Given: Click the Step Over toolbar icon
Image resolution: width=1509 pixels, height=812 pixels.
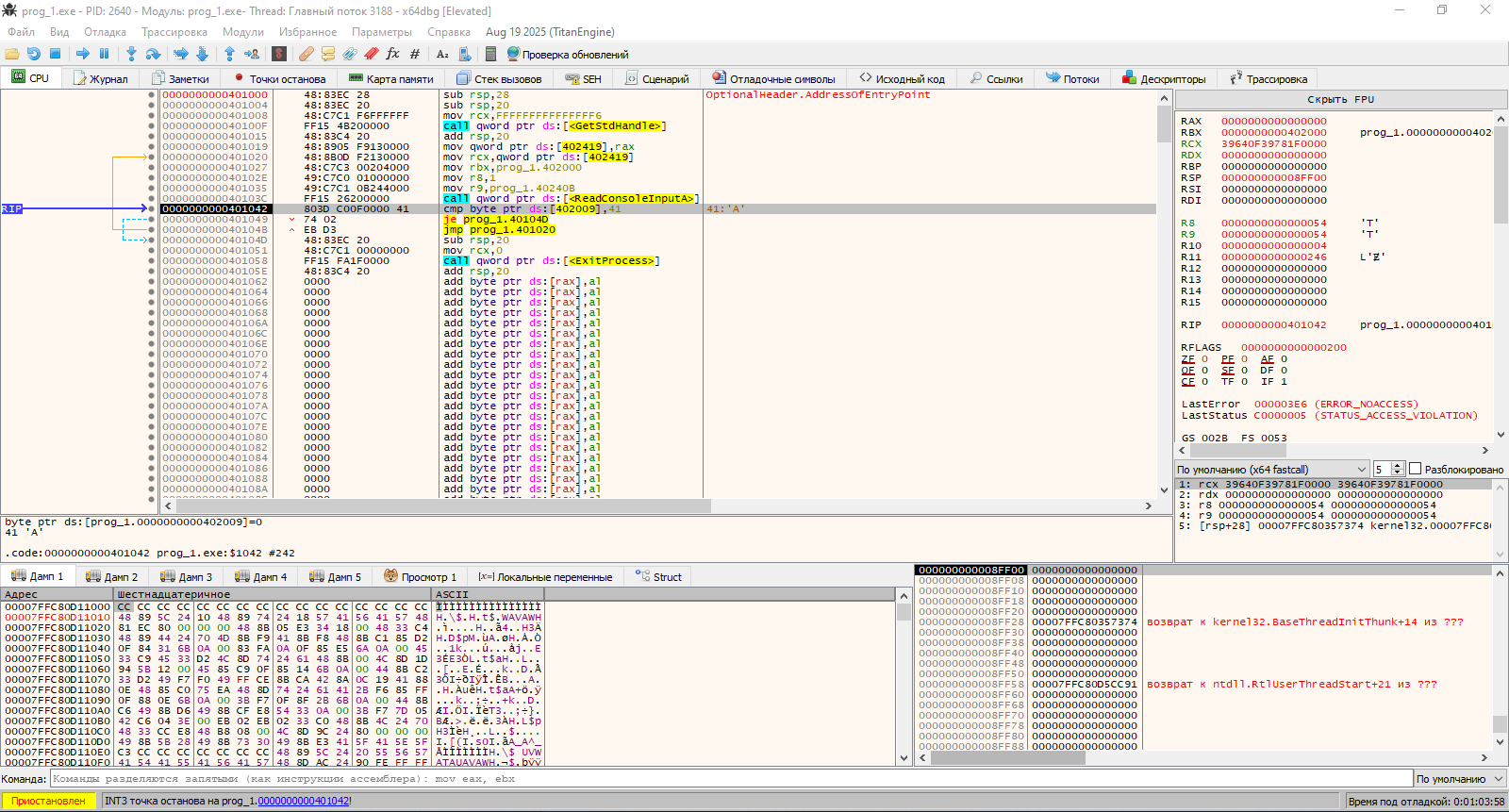Looking at the screenshot, I should tap(153, 54).
